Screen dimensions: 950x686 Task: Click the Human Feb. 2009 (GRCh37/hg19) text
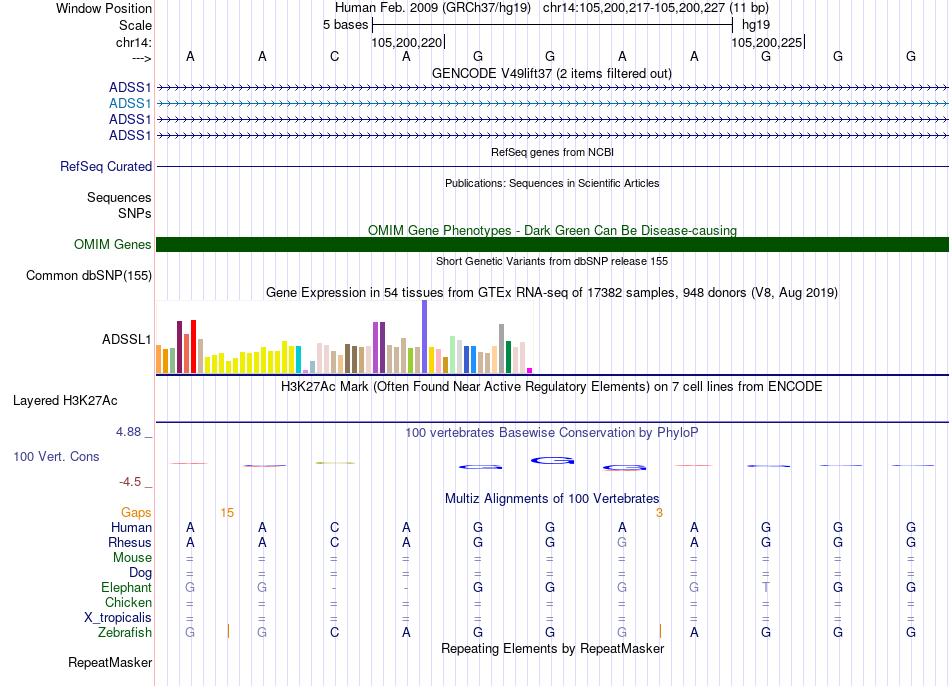coord(433,8)
